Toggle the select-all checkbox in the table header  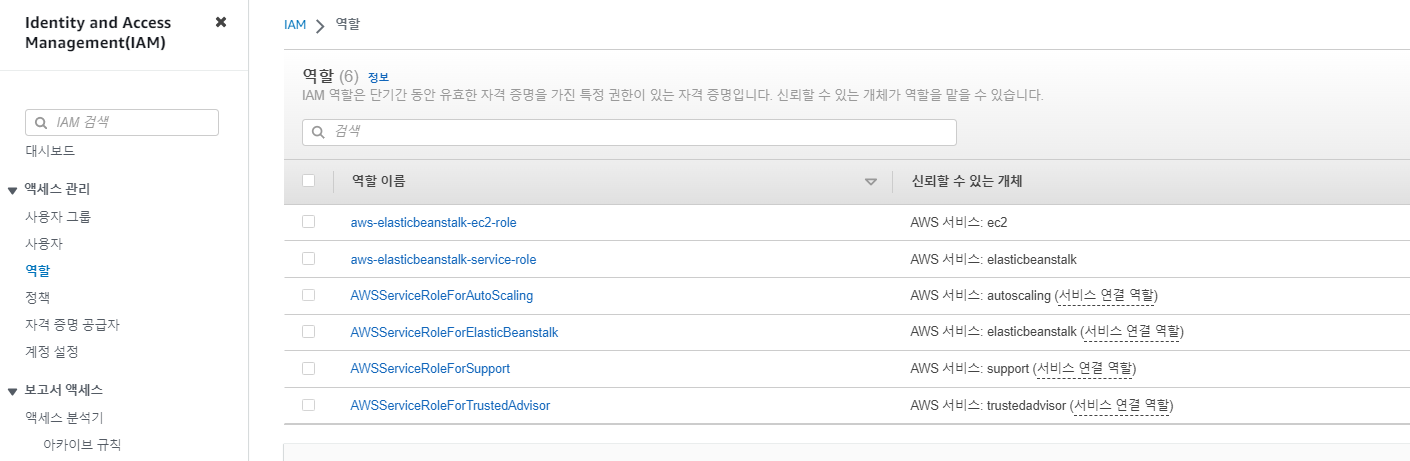[308, 181]
